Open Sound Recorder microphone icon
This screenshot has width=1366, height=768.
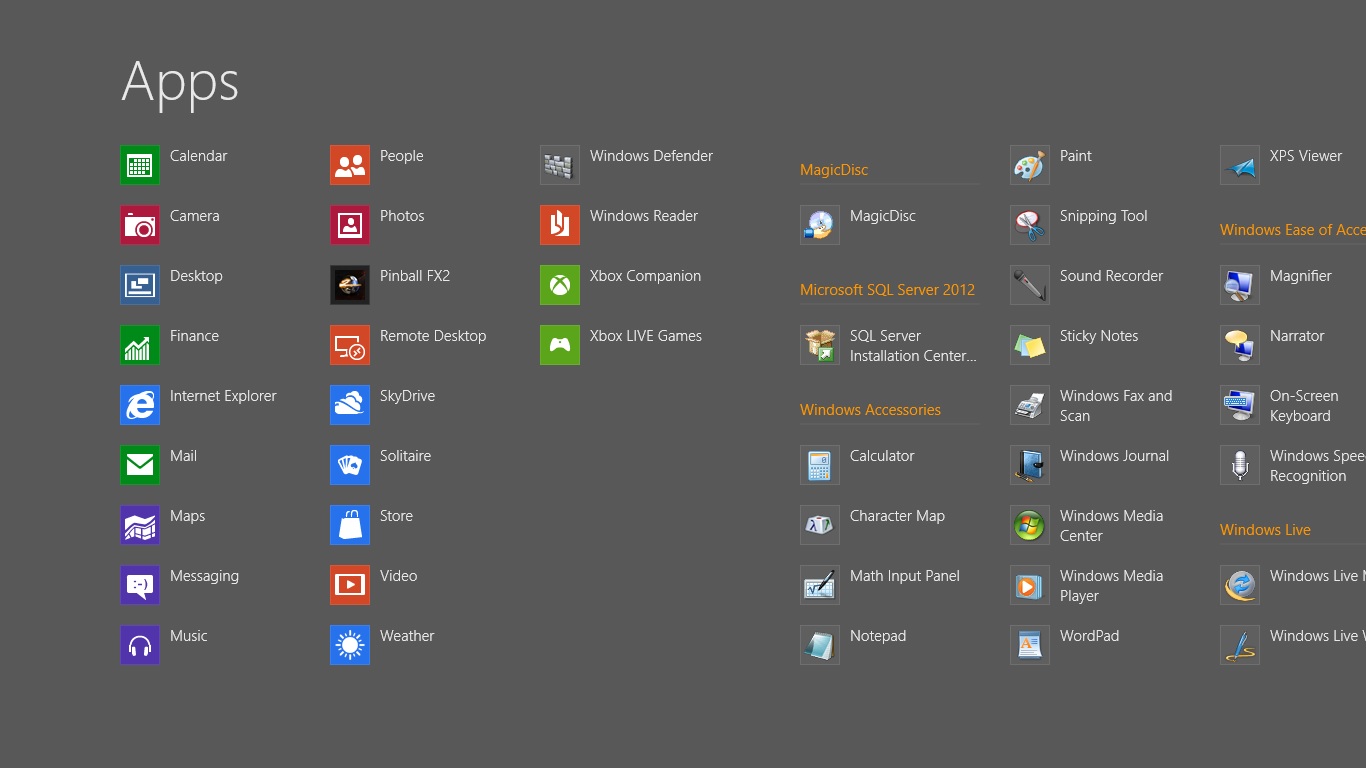[x=1030, y=285]
